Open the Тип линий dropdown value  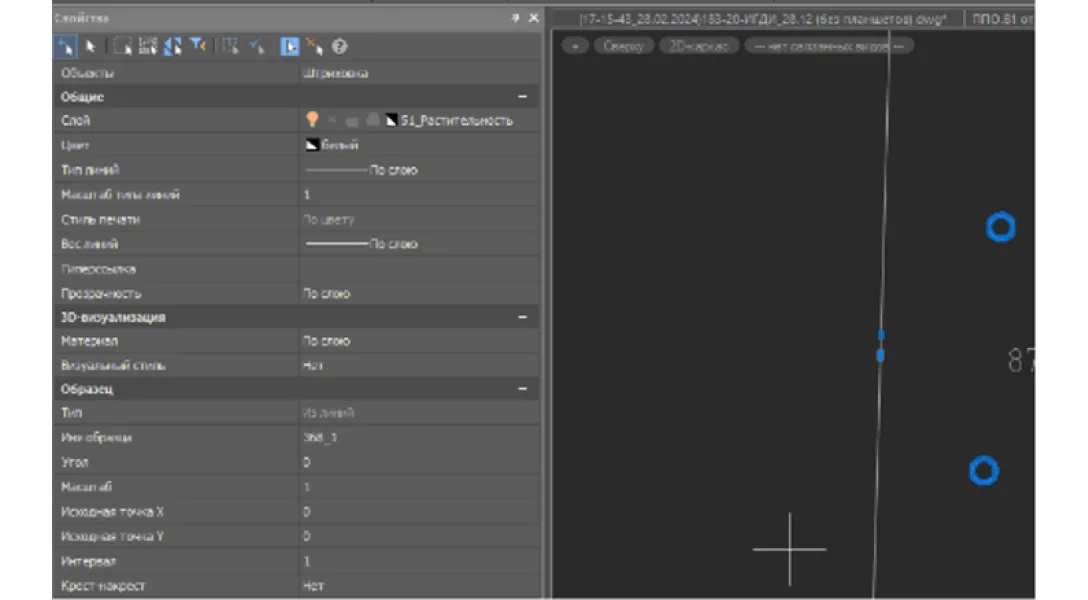pyautogui.click(x=418, y=170)
